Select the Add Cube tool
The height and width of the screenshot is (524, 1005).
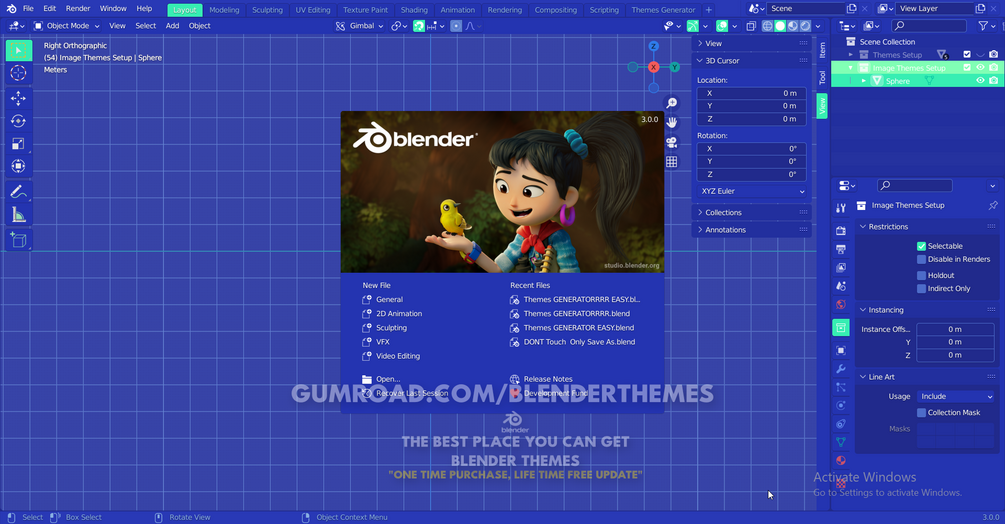(19, 240)
